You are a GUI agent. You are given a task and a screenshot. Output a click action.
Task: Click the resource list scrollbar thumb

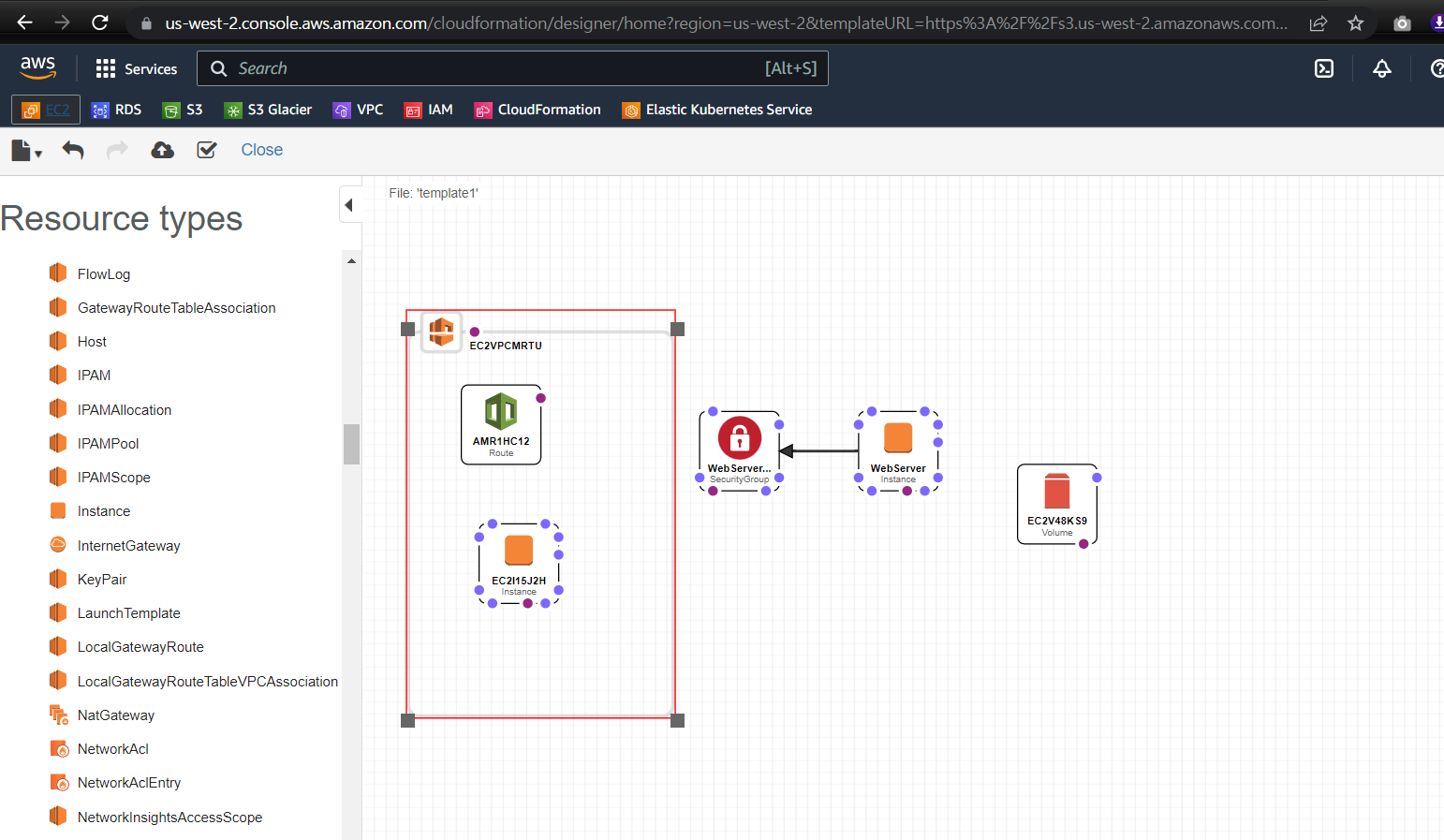(x=352, y=444)
